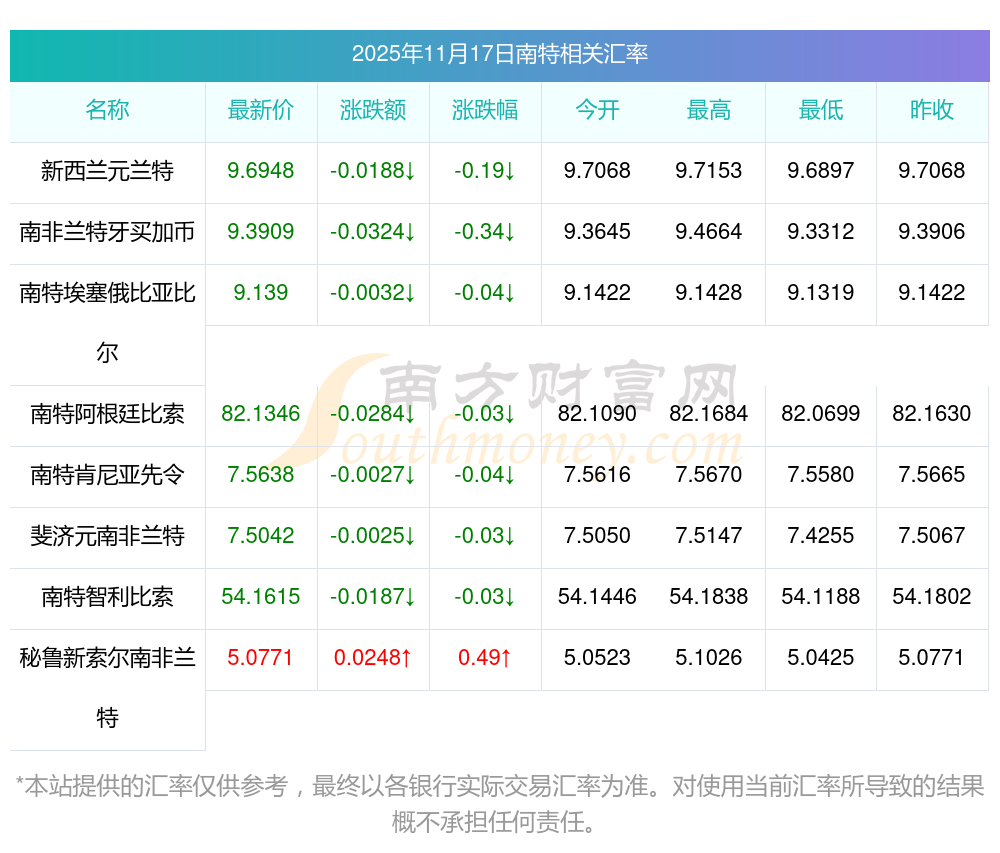Click change amount -0.0284↓
Viewport: 1000px width, 853px height.
click(x=373, y=414)
